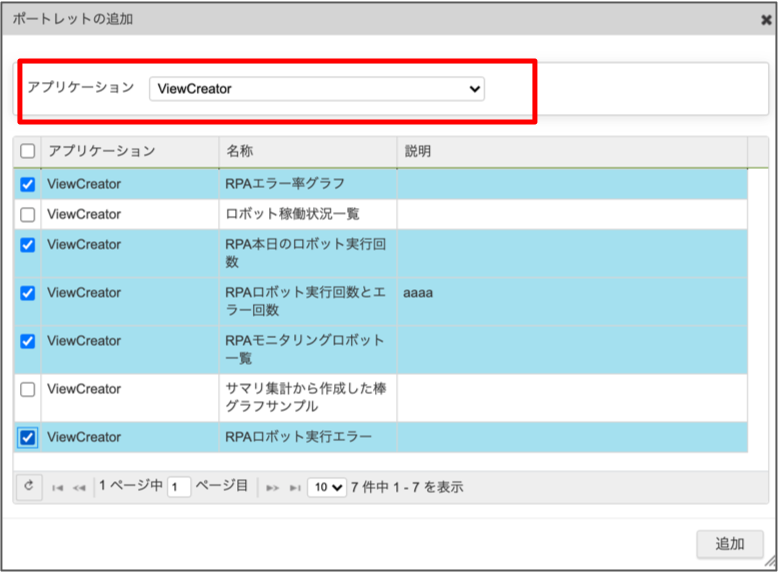Viewport: 783px width, 579px height.
Task: Click the page number input field
Action: coord(179,487)
